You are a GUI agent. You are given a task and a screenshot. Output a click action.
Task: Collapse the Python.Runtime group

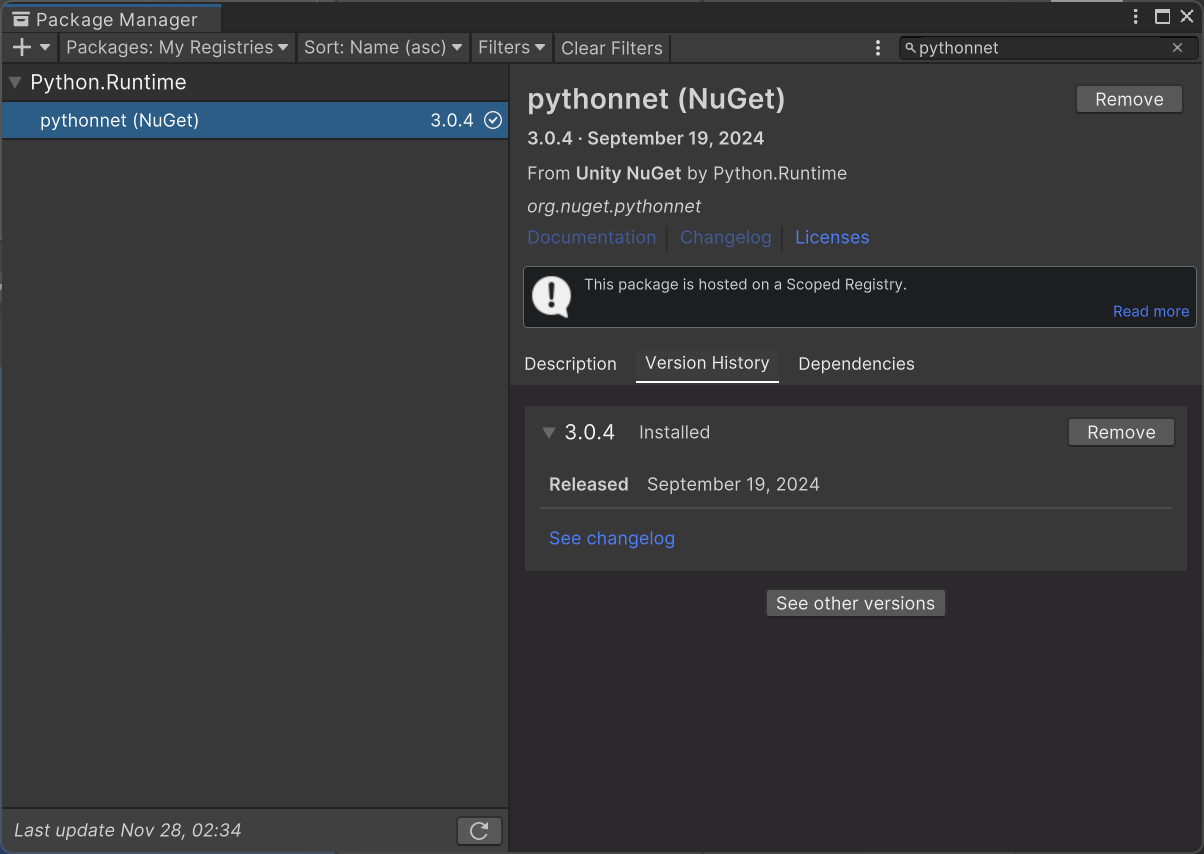pyautogui.click(x=13, y=81)
